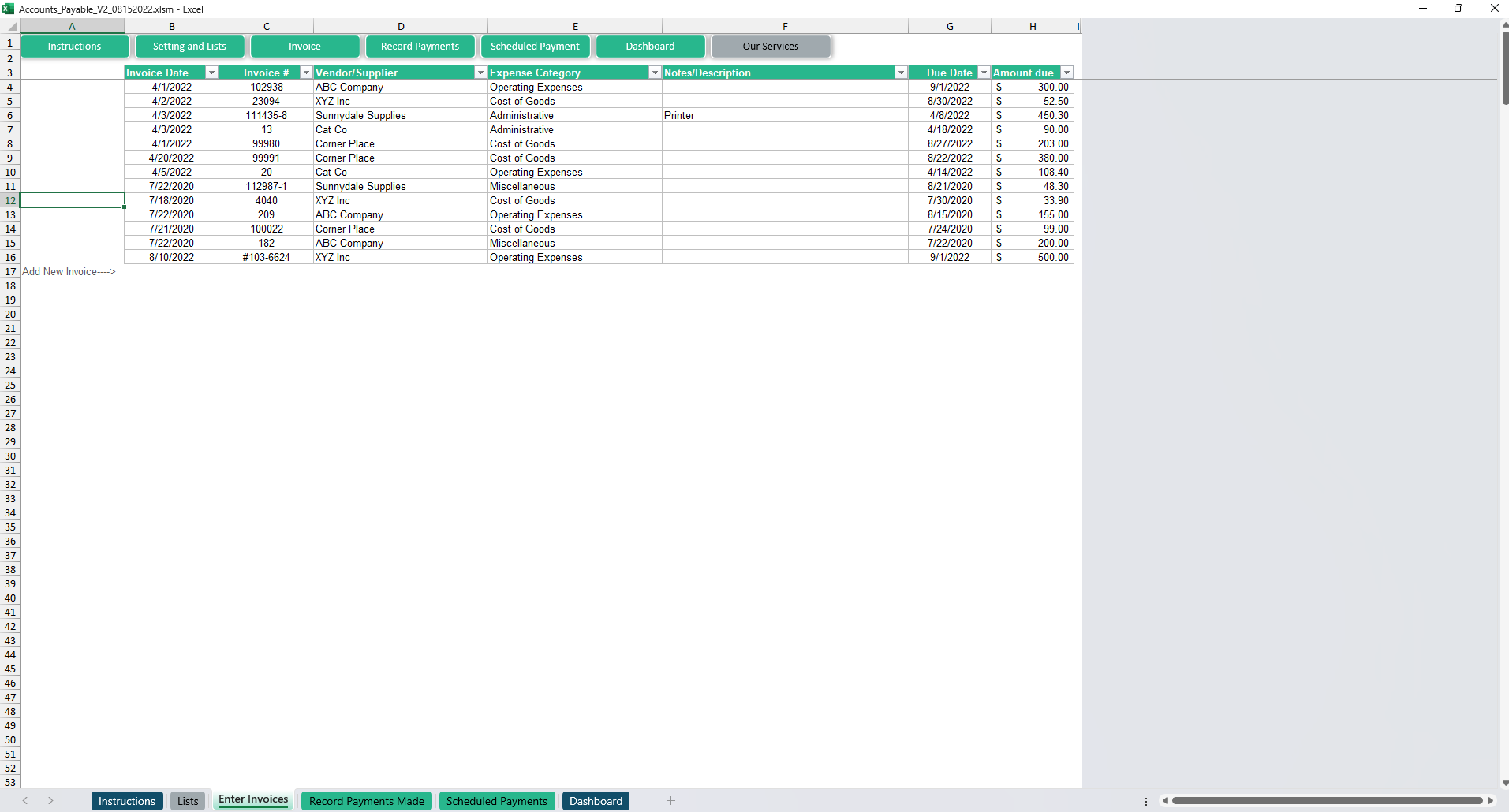This screenshot has width=1509, height=812.
Task: Open the Amount due filter dropdown
Action: pos(1066,73)
